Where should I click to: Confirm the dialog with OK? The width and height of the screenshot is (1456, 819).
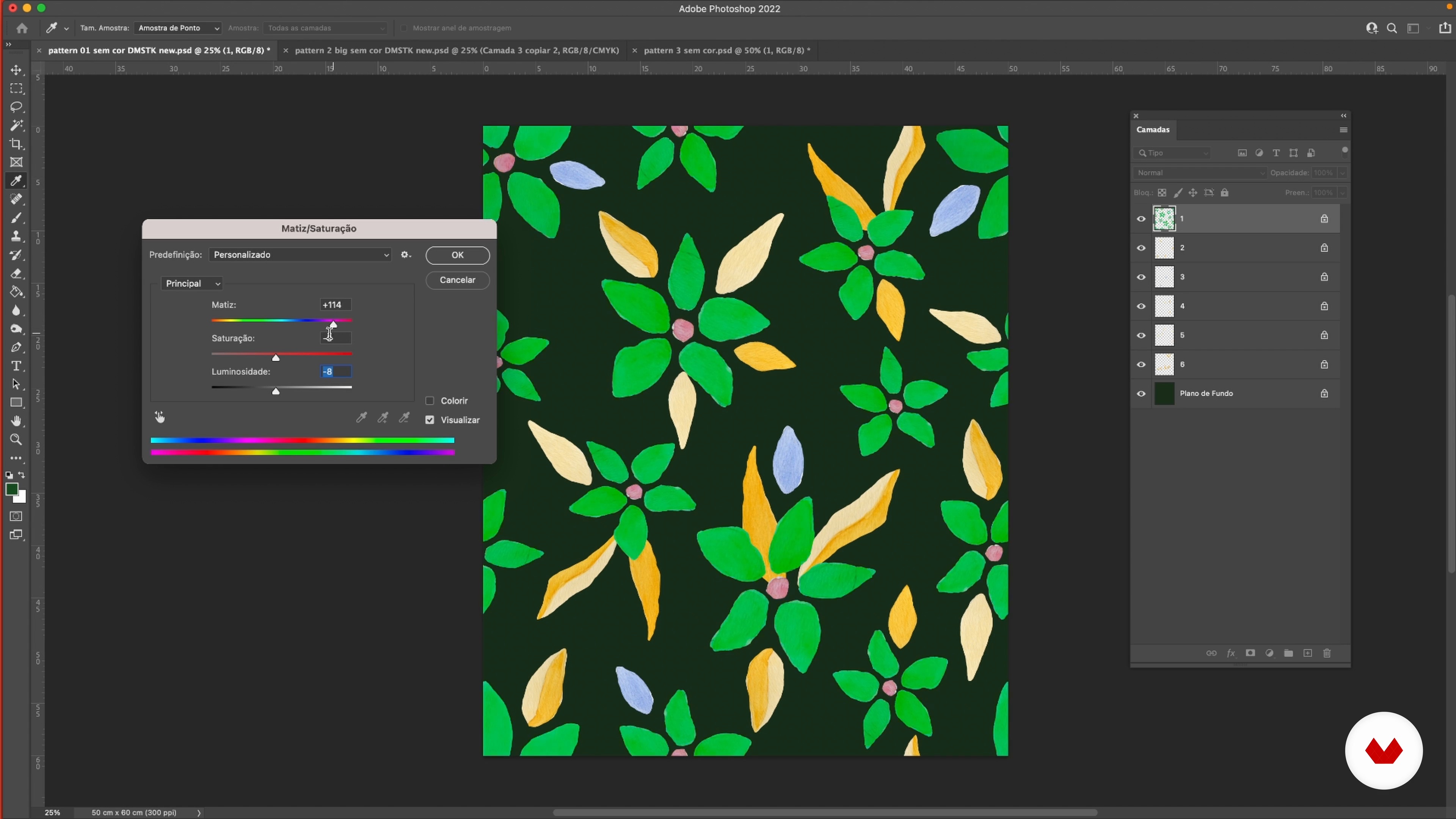pyautogui.click(x=457, y=255)
